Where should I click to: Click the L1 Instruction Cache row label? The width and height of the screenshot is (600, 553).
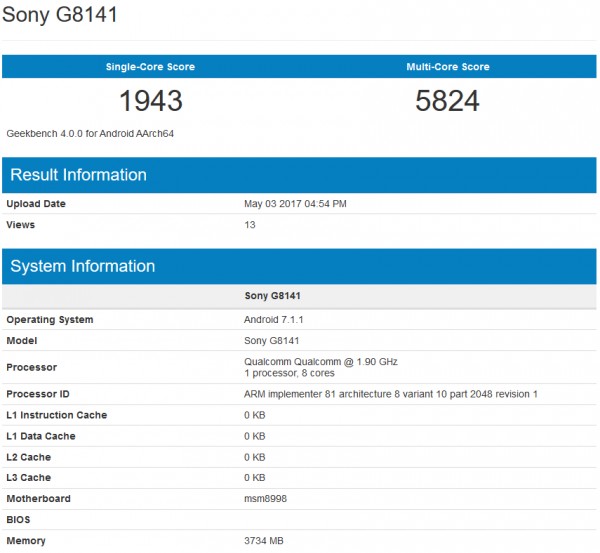click(56, 415)
